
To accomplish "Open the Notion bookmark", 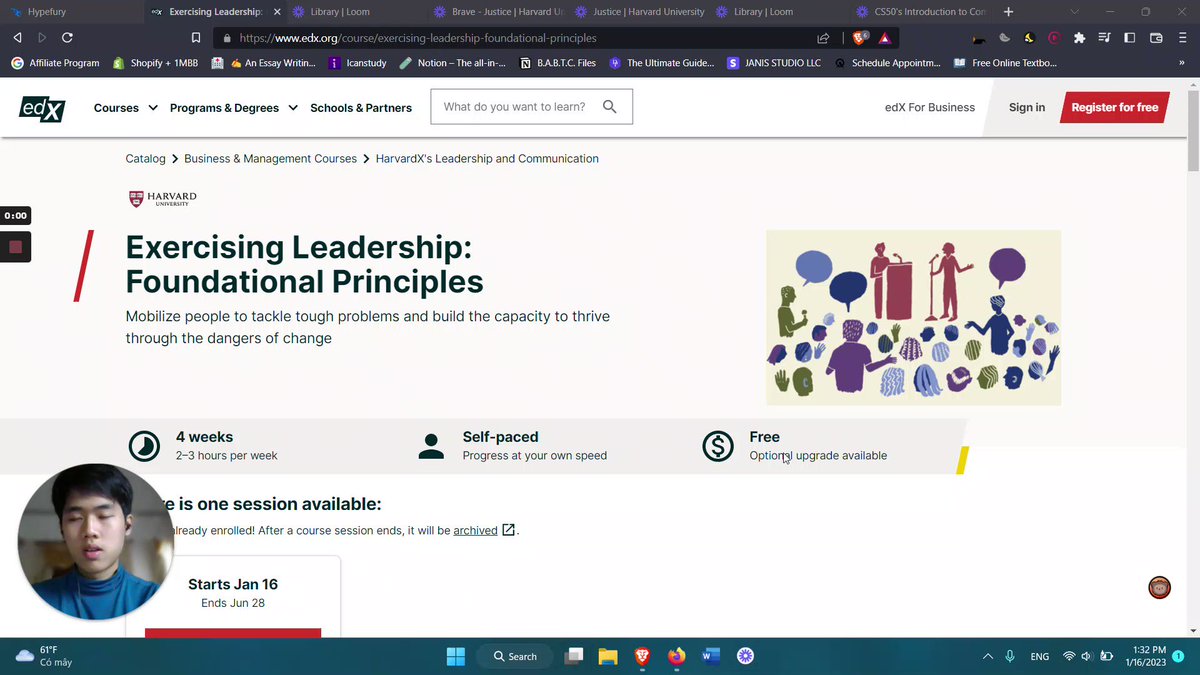I will (453, 63).
